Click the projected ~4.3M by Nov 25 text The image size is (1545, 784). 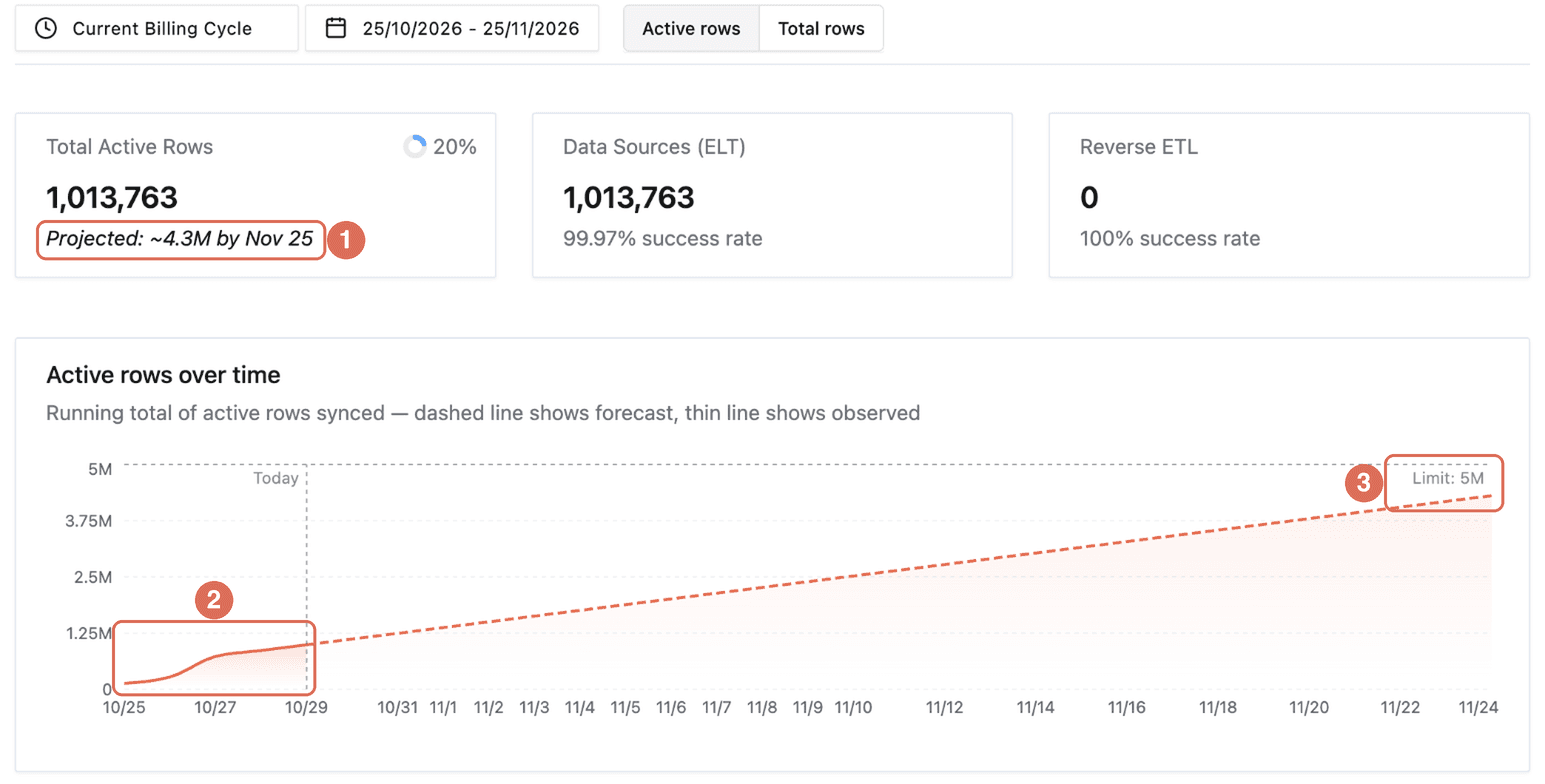pyautogui.click(x=180, y=239)
